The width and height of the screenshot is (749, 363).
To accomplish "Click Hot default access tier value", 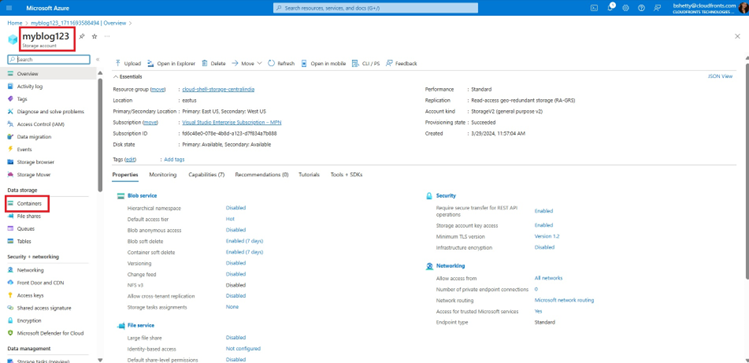I will [x=230, y=219].
